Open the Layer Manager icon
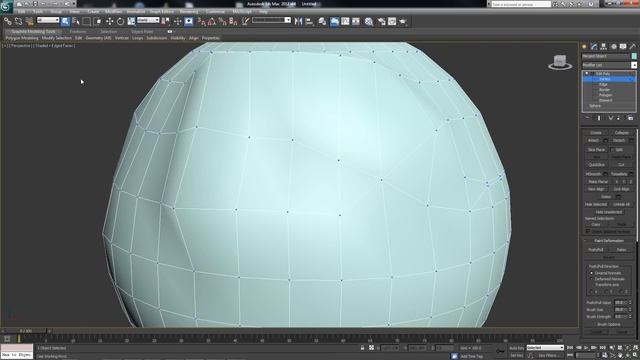The image size is (640, 360). [x=322, y=21]
